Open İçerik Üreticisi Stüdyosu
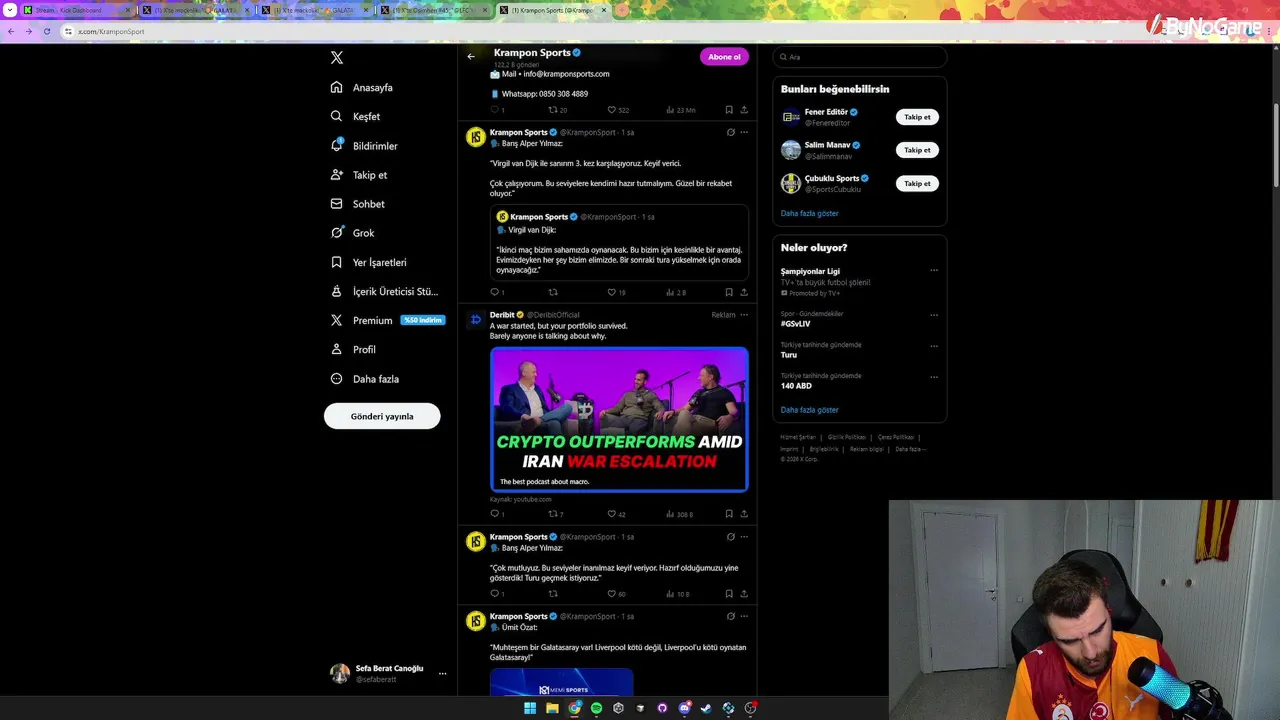The width and height of the screenshot is (1280, 720). [x=384, y=291]
